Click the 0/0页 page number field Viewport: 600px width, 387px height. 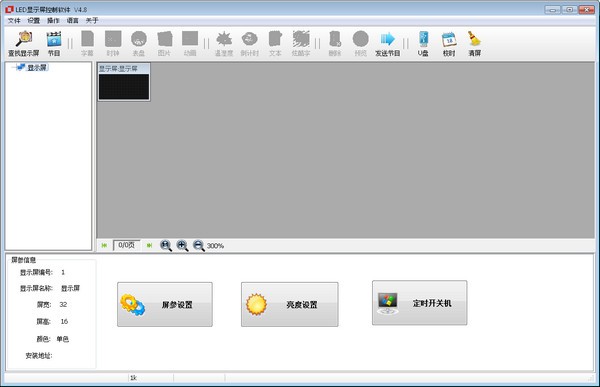[x=127, y=245]
